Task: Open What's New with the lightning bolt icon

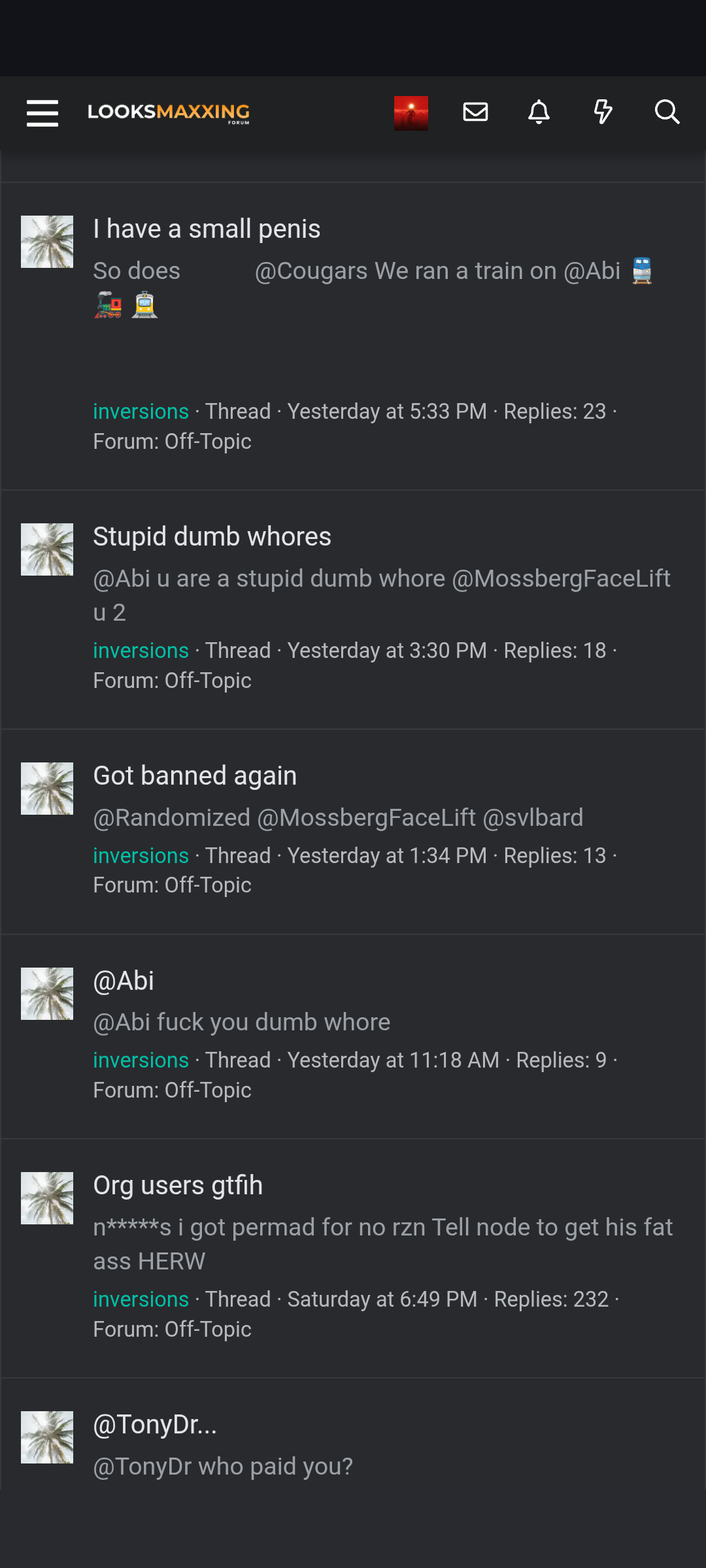Action: 603,112
